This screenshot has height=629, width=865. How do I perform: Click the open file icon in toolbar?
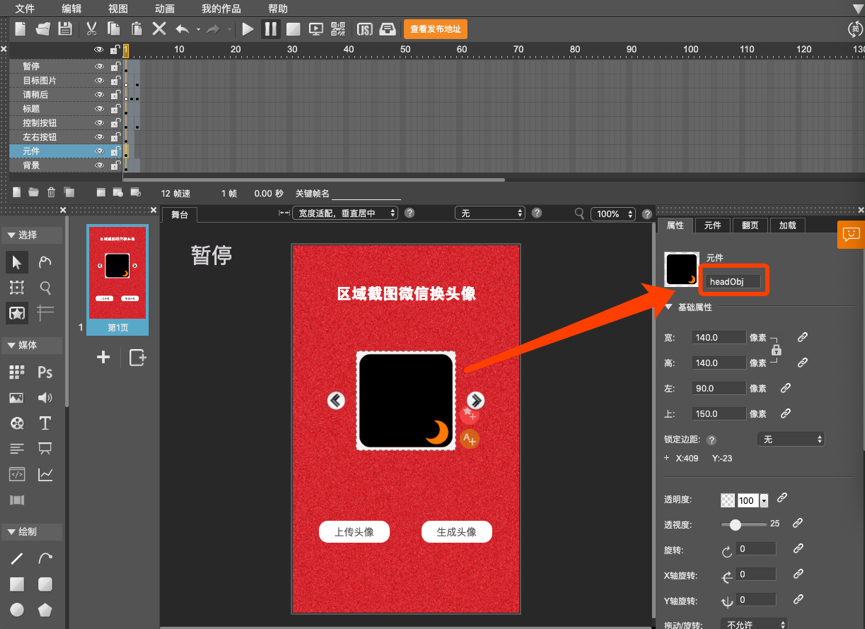coord(42,29)
